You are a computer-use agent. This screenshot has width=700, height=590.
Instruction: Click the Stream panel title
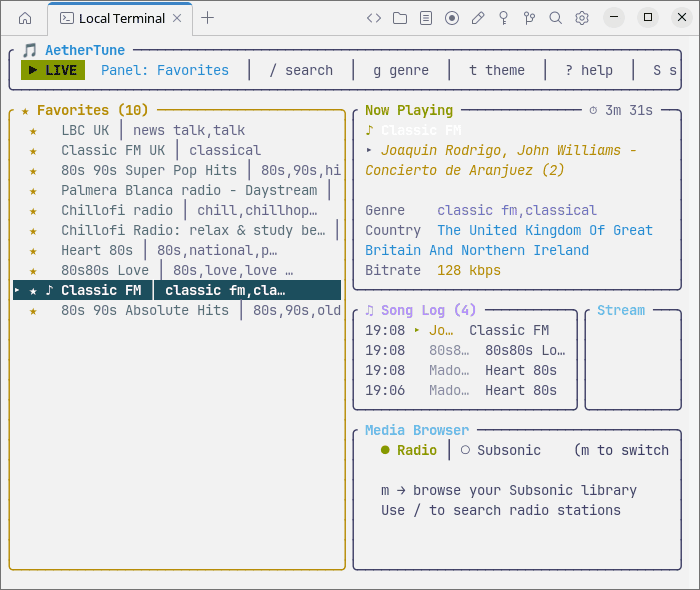621,310
